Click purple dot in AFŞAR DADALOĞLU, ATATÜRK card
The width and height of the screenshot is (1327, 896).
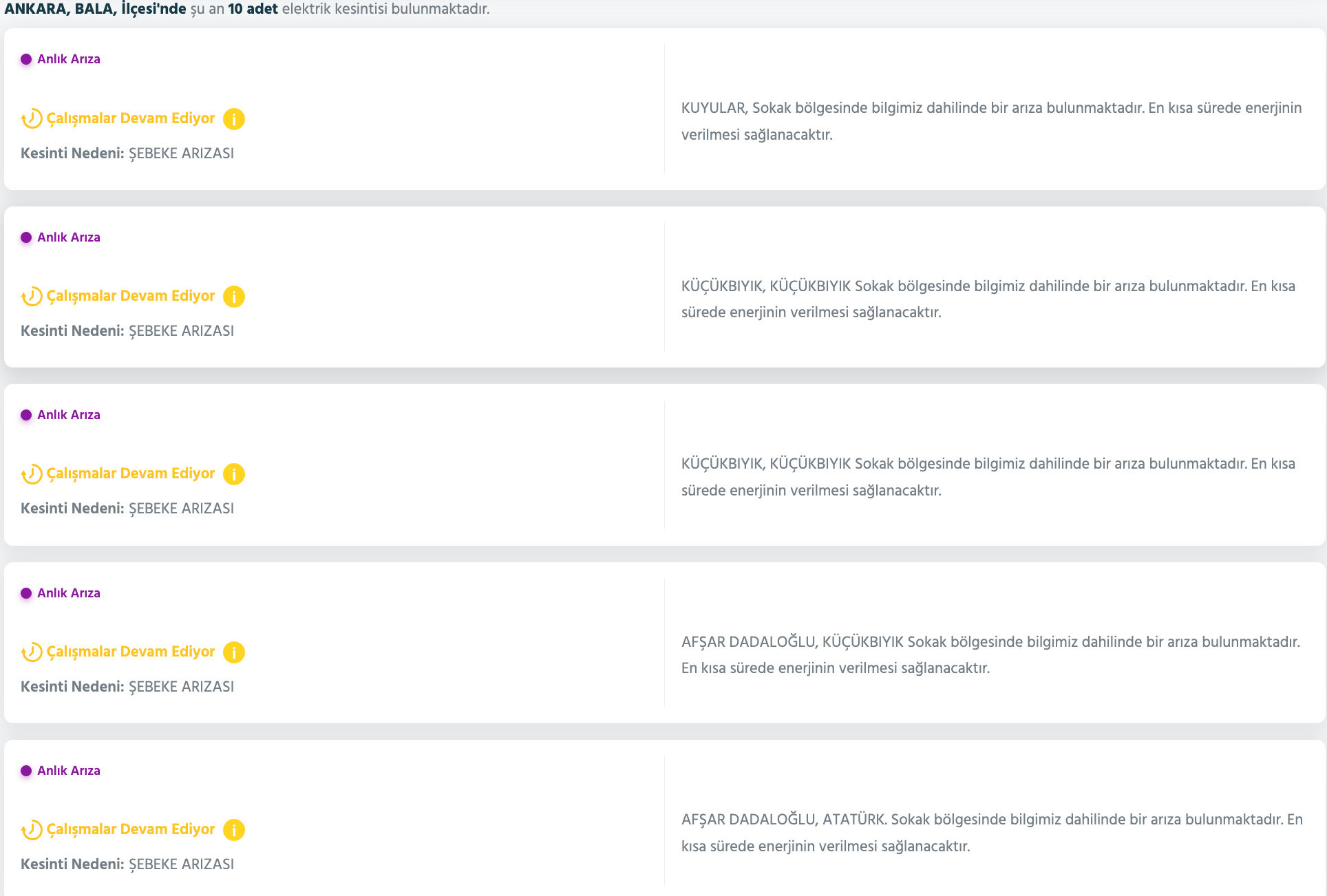[26, 771]
